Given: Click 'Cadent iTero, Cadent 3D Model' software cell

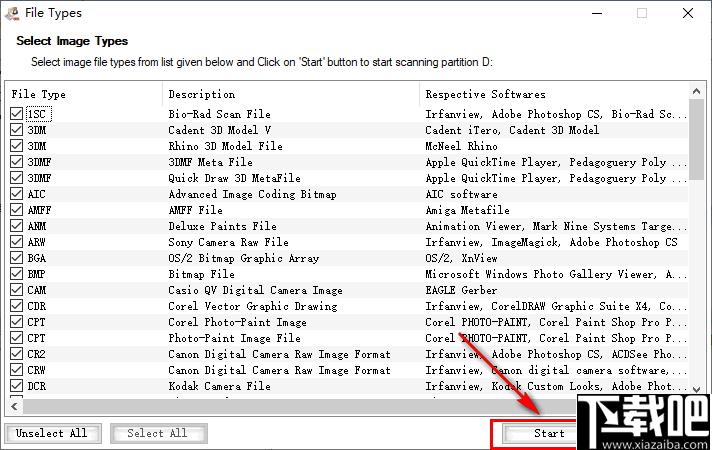Looking at the screenshot, I should pos(512,130).
